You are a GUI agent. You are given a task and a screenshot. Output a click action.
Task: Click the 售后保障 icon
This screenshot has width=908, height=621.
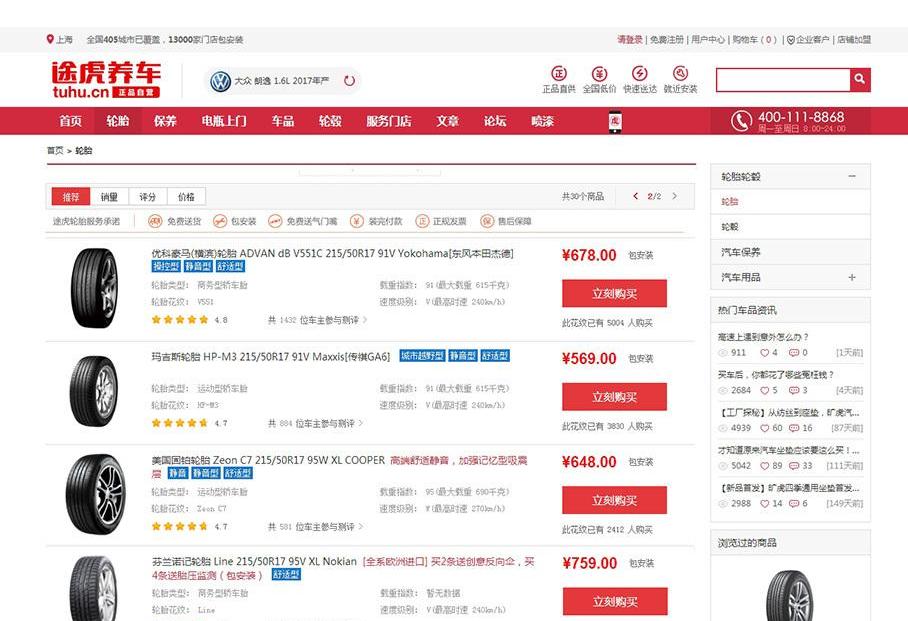click(x=487, y=221)
